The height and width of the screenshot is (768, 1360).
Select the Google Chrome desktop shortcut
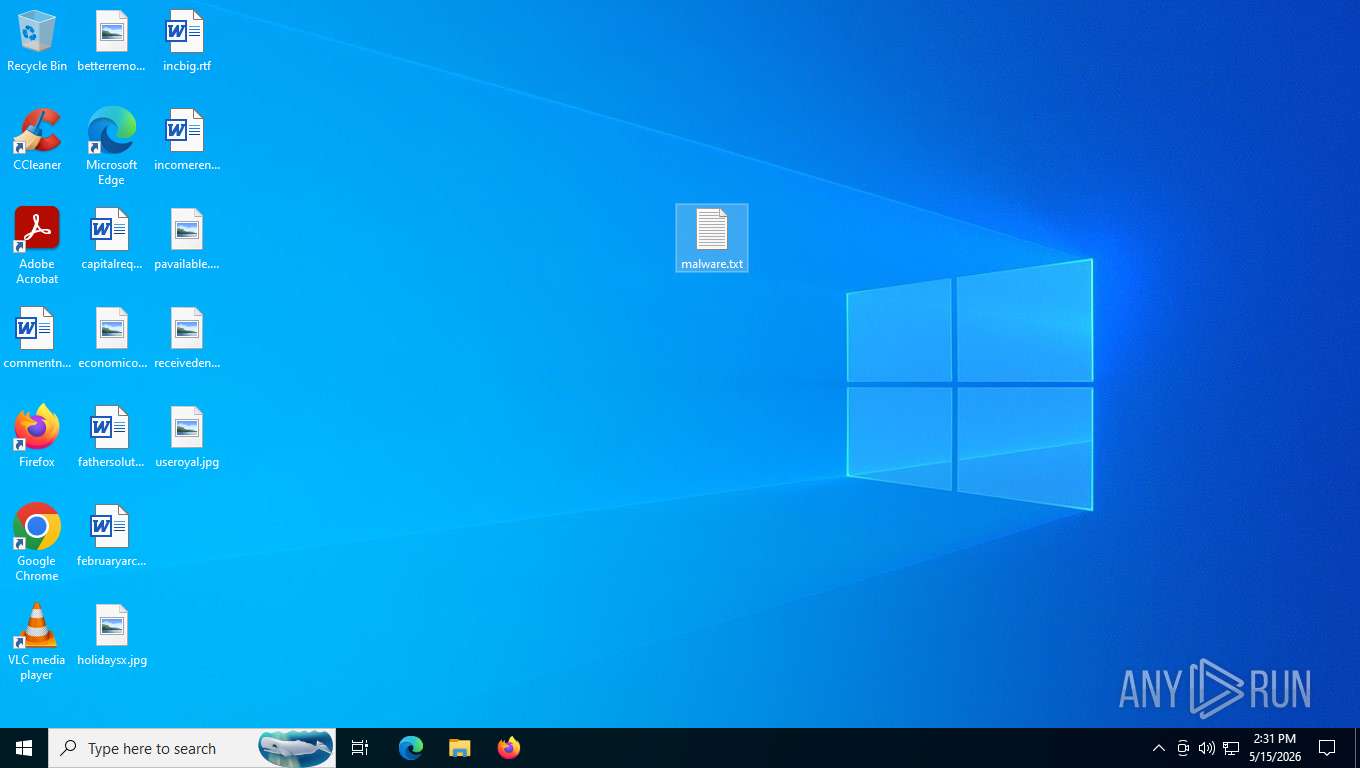(37, 543)
